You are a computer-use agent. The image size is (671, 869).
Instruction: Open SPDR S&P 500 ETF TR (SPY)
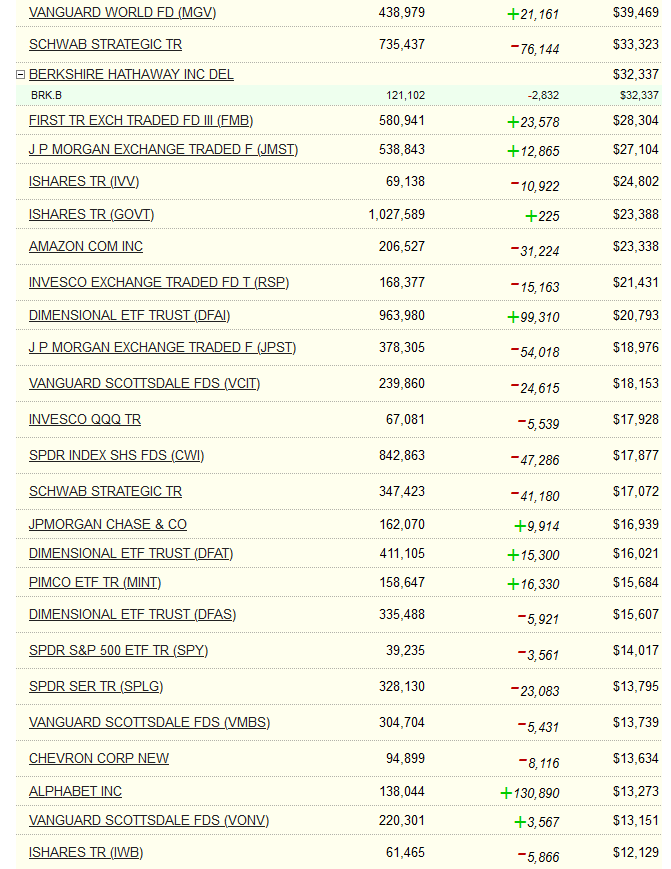[x=119, y=651]
